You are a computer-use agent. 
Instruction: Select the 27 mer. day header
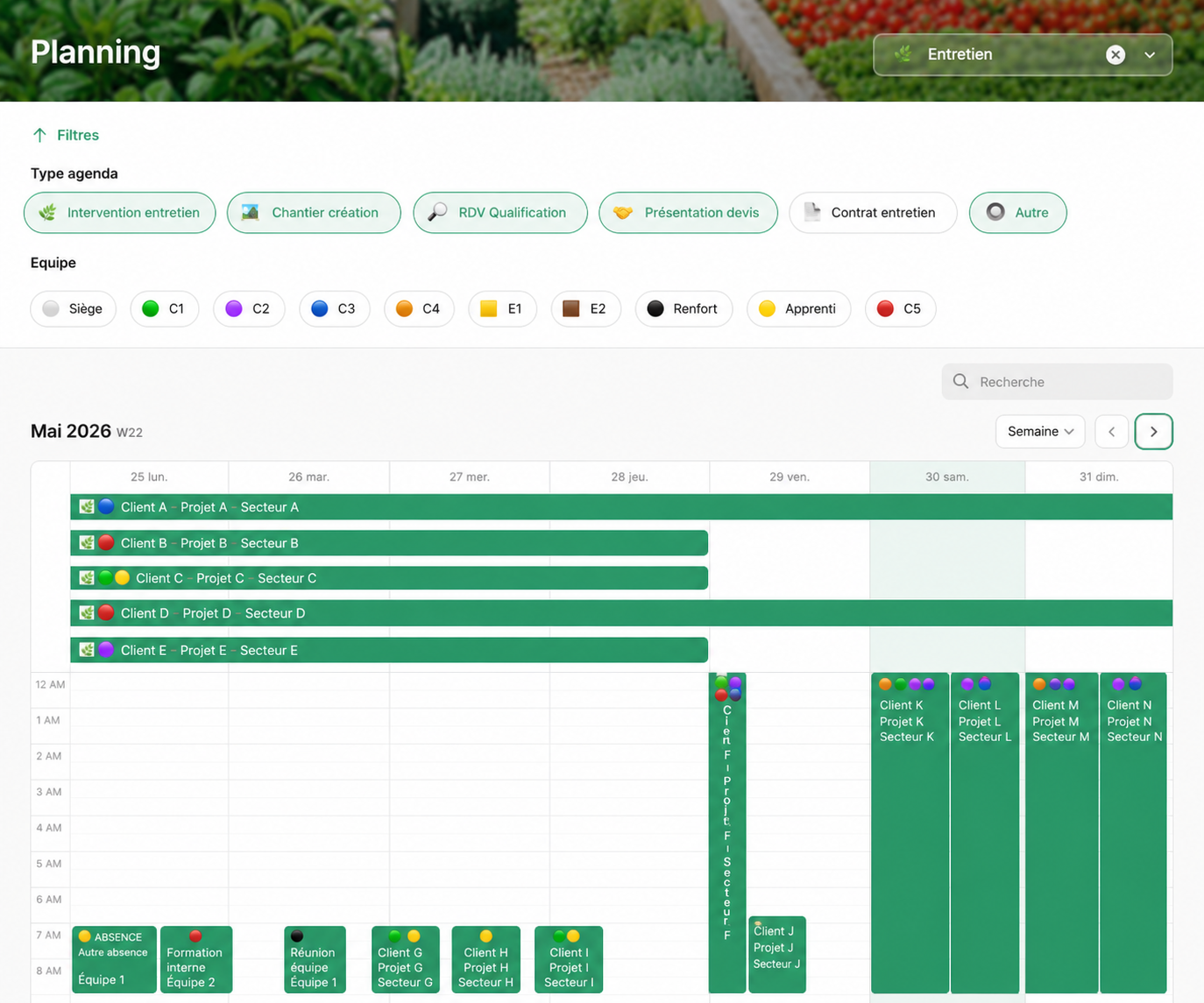470,477
